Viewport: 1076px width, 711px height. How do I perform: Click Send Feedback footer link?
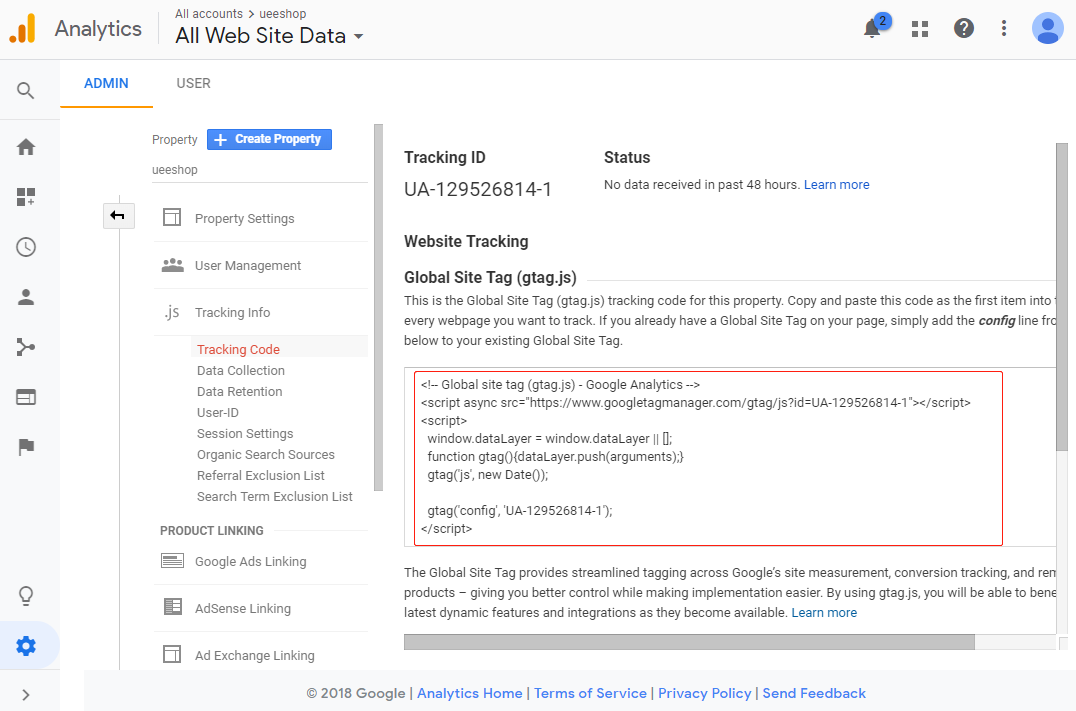[x=814, y=693]
